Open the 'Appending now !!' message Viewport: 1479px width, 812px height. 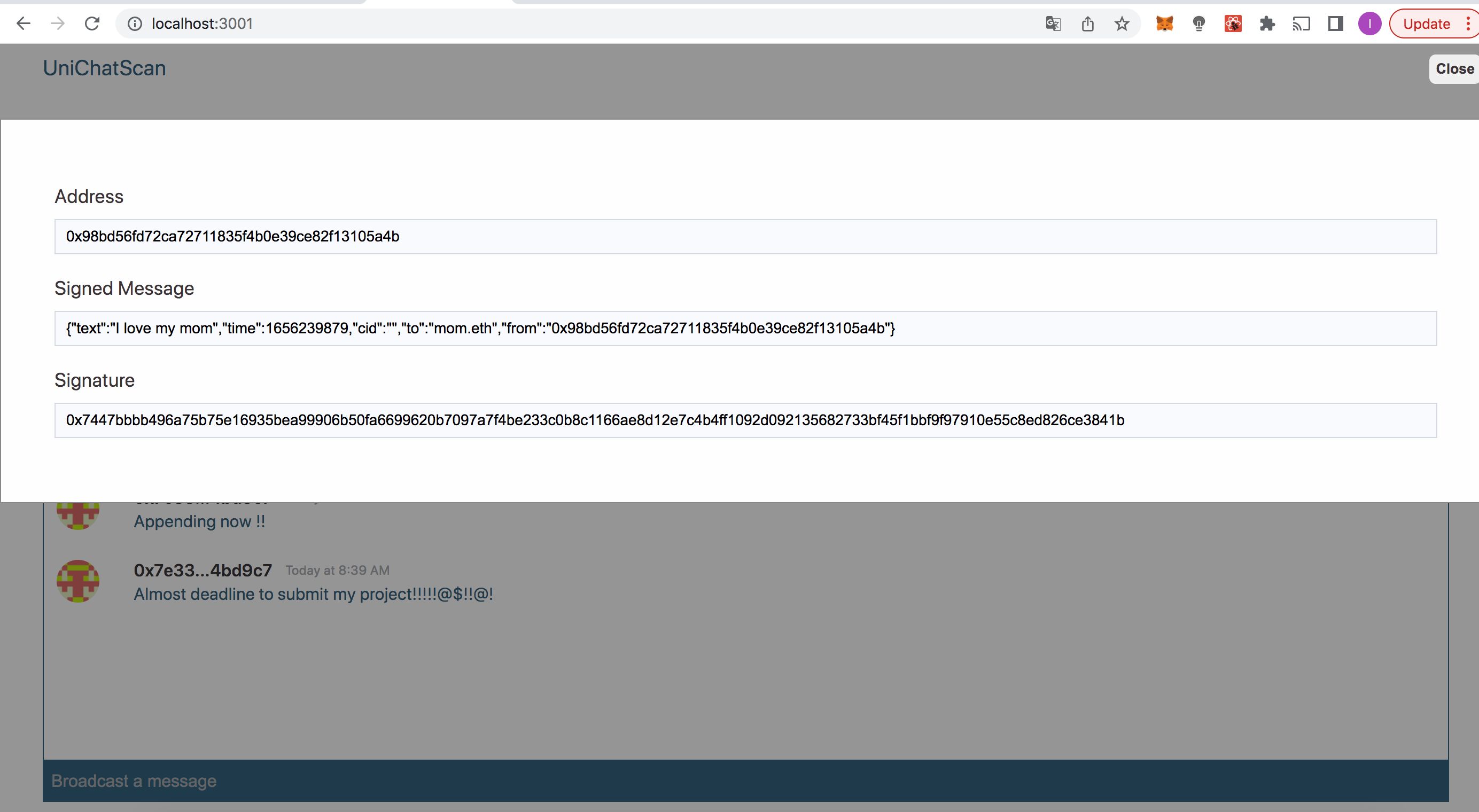point(199,521)
